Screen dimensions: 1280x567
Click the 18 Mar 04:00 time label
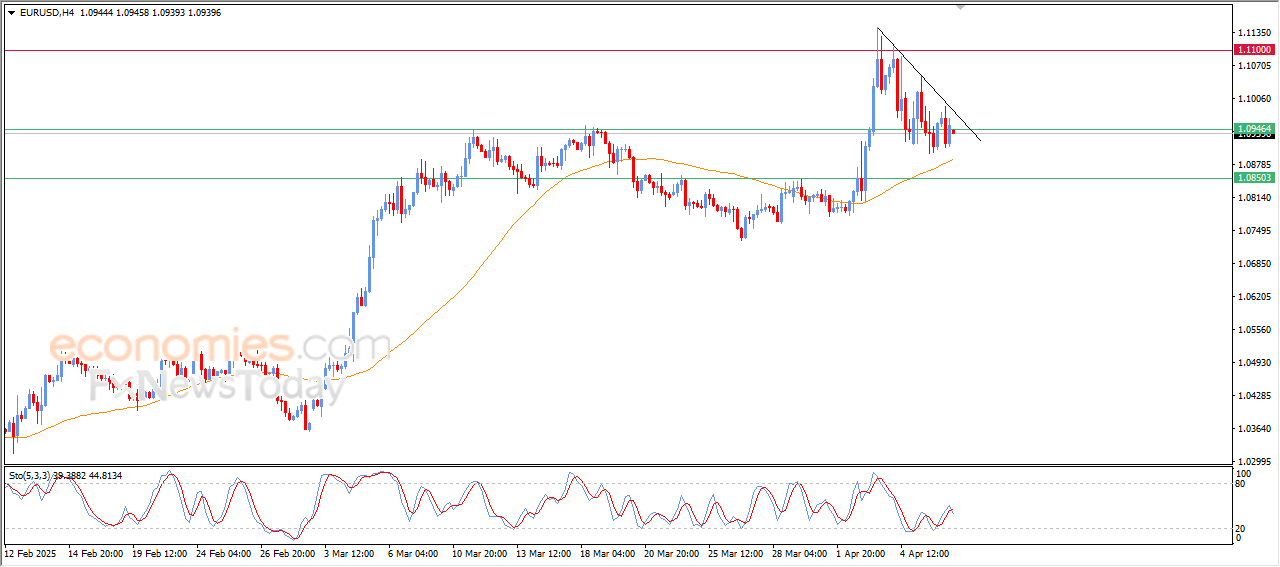(608, 552)
